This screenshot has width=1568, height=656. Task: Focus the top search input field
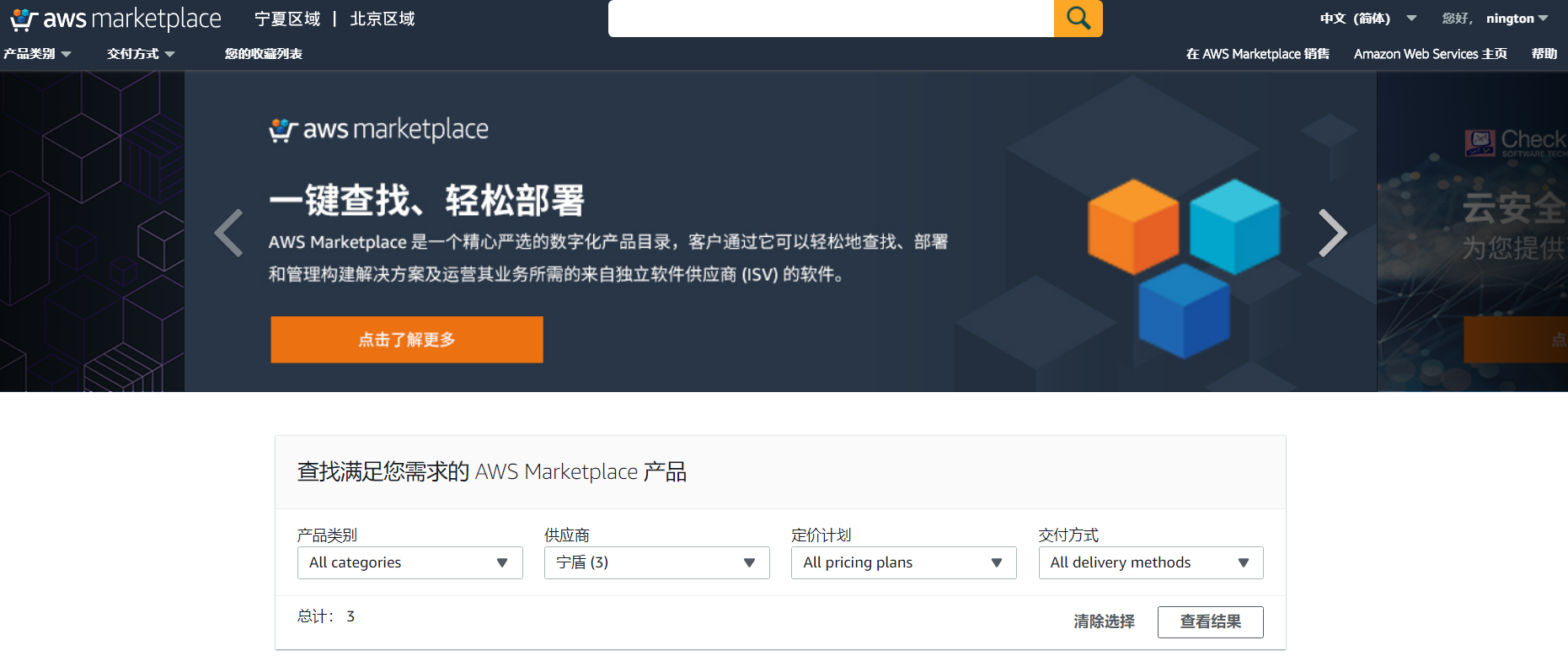831,18
